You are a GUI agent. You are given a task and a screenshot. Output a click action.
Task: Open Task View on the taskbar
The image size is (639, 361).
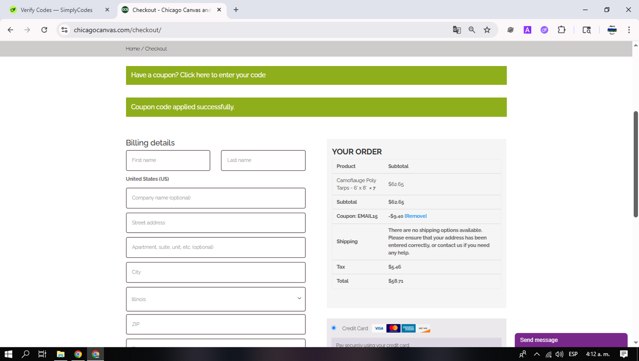(42, 354)
